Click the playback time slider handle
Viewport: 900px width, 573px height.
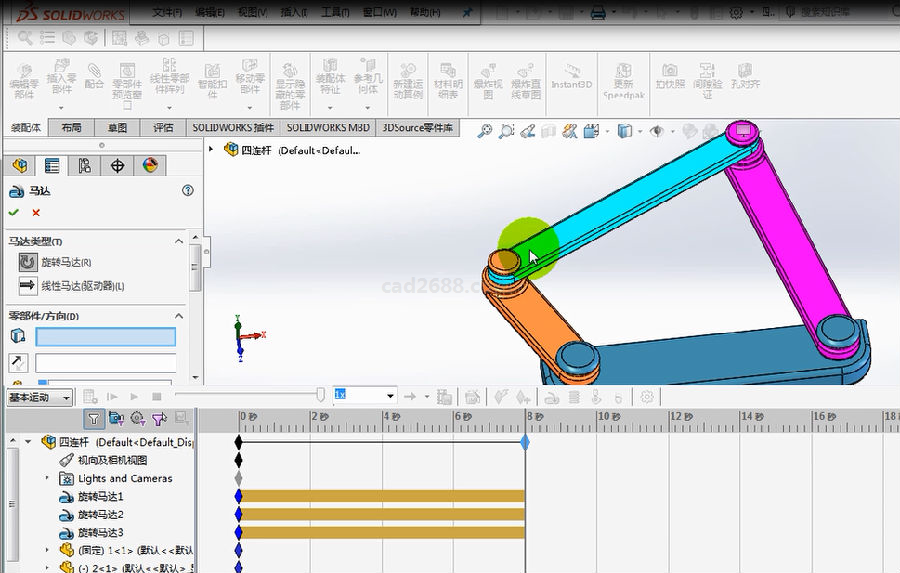[320, 396]
